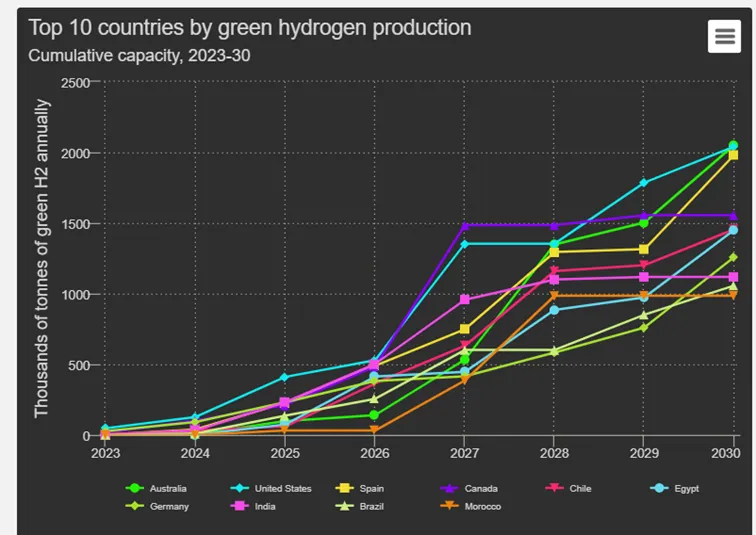The height and width of the screenshot is (535, 756).
Task: Click the 2500 y-axis label
Action: click(76, 83)
